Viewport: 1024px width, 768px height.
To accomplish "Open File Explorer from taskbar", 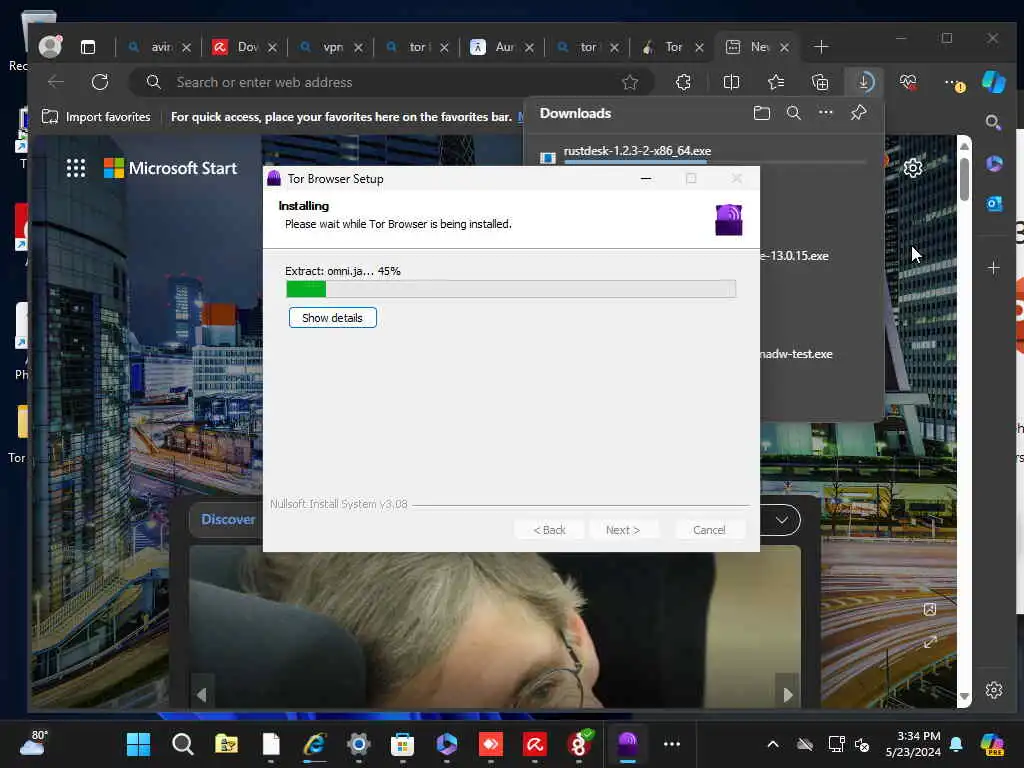I will pos(227,744).
